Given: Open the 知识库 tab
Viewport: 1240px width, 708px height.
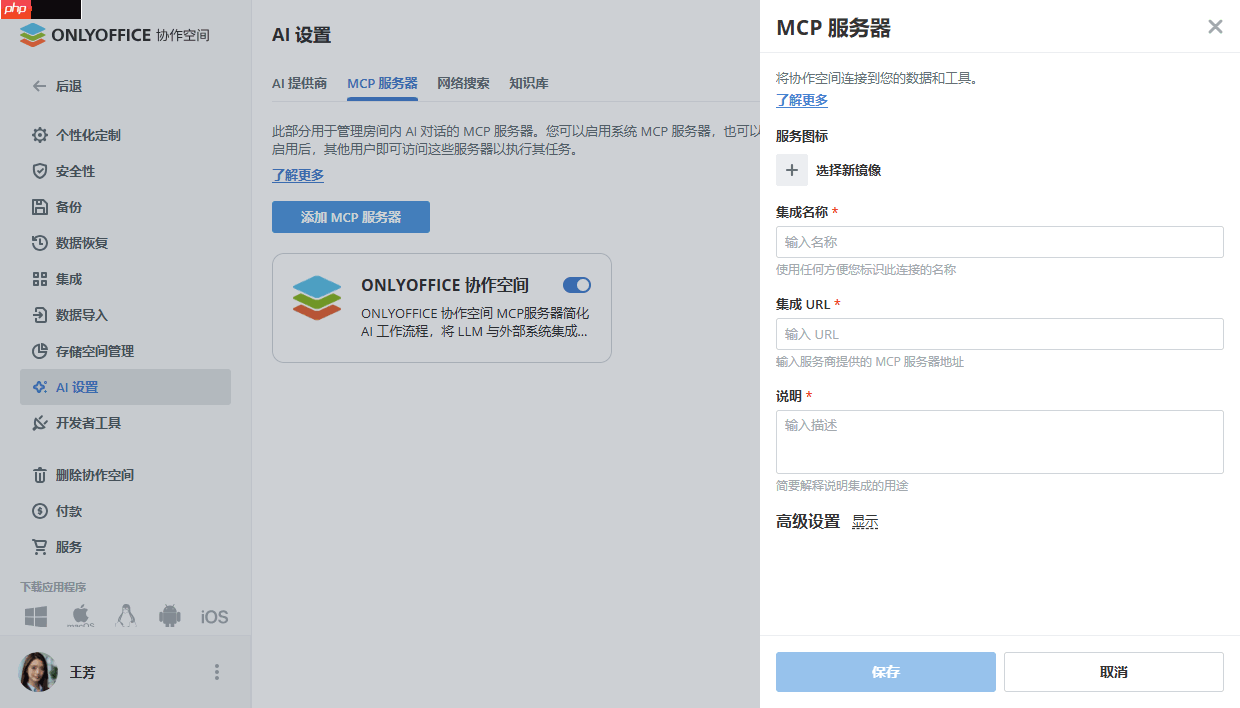Looking at the screenshot, I should tap(528, 83).
